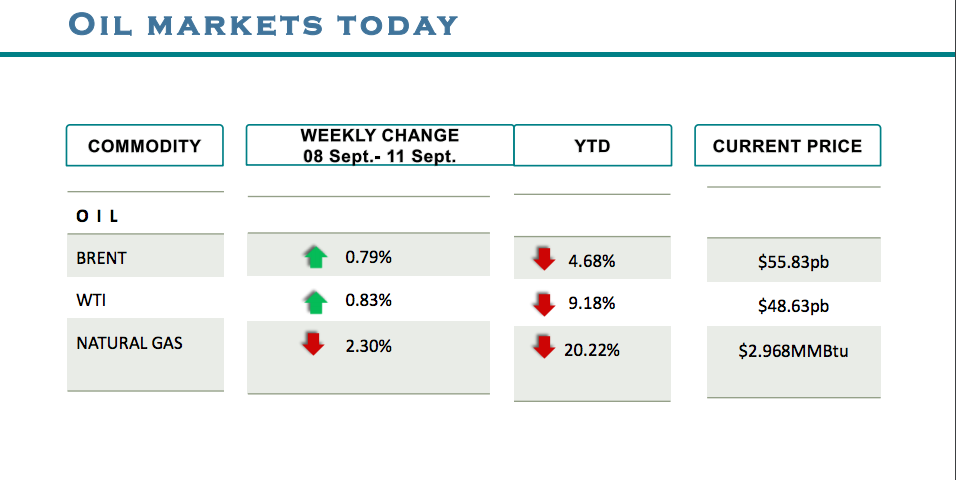Click the $55.83pb Brent price
This screenshot has width=956, height=480.
pos(793,264)
